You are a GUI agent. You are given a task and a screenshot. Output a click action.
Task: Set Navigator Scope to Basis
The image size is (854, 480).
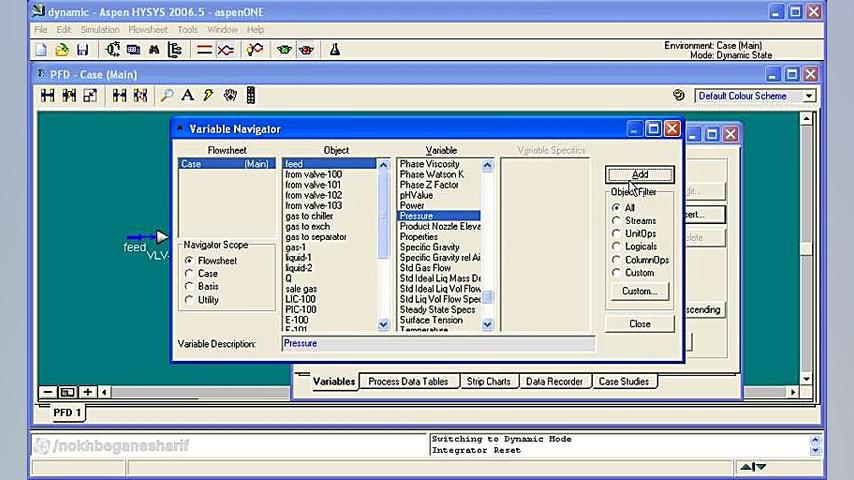[189, 286]
